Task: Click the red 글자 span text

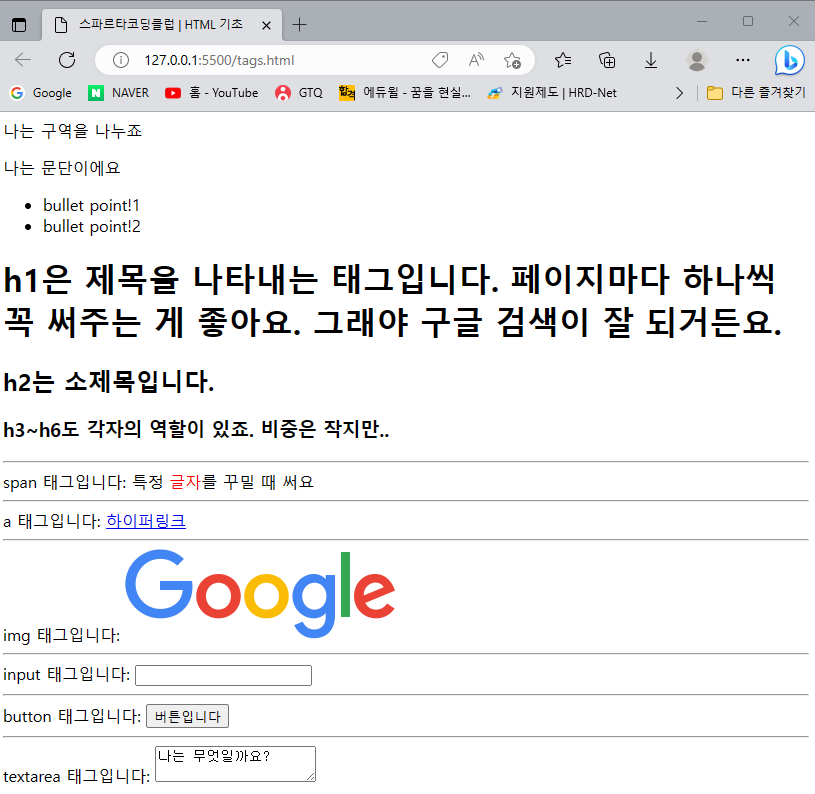Action: pos(185,482)
